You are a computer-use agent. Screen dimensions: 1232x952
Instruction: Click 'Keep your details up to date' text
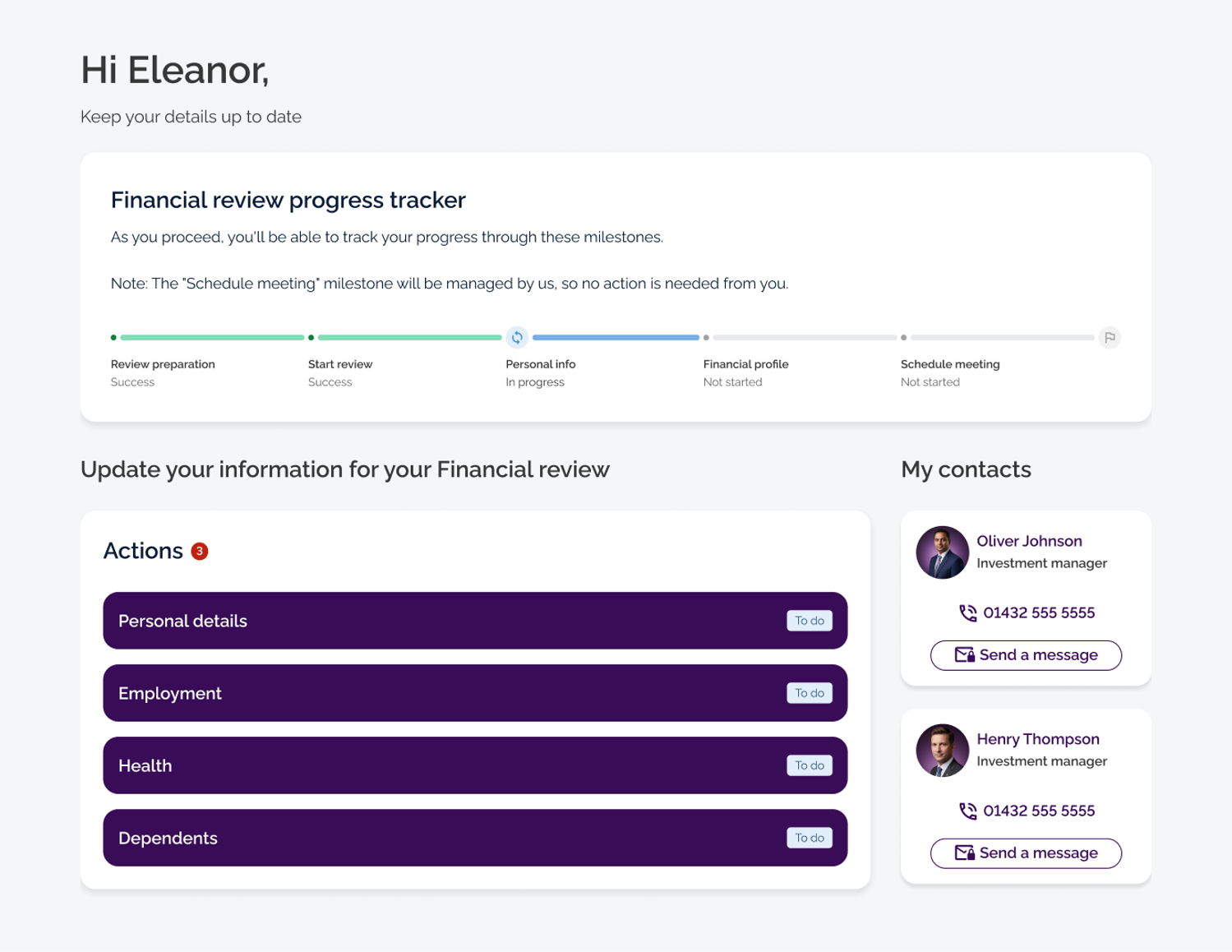[x=191, y=117]
